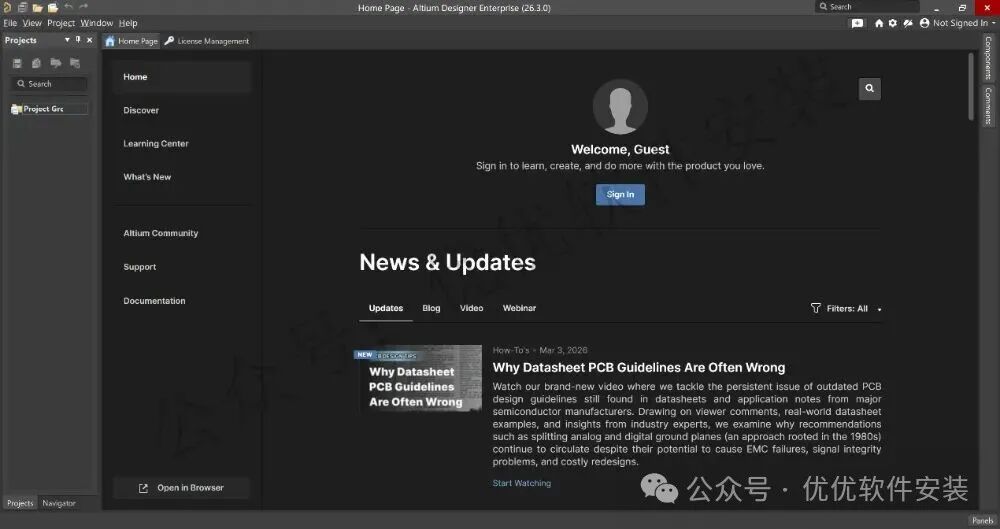Switch to the License Management tab
The height and width of the screenshot is (529, 1000).
[x=207, y=41]
